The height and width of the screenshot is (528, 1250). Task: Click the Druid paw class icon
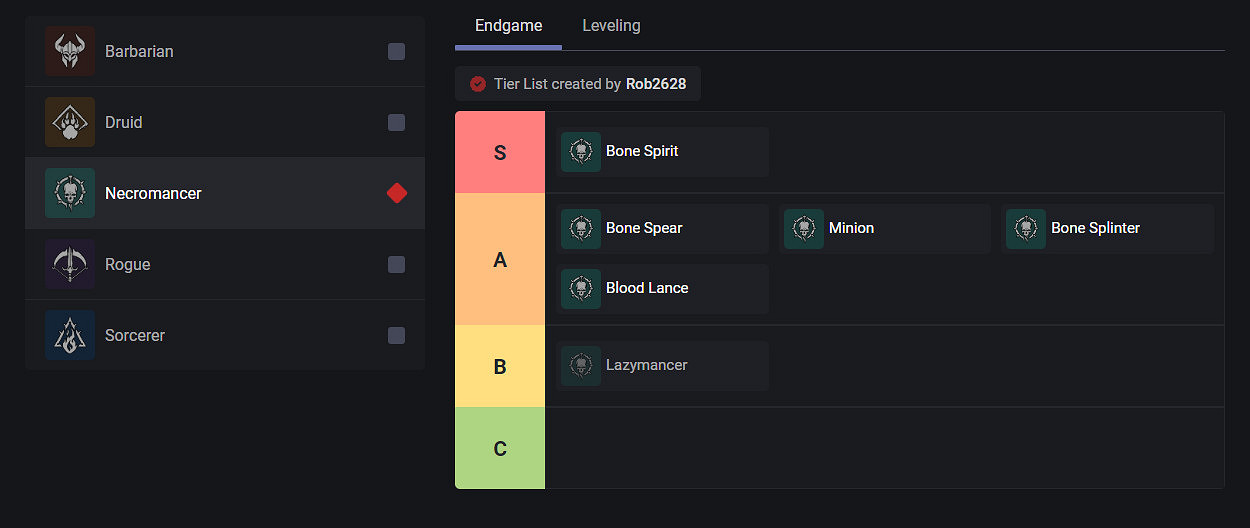pyautogui.click(x=70, y=122)
